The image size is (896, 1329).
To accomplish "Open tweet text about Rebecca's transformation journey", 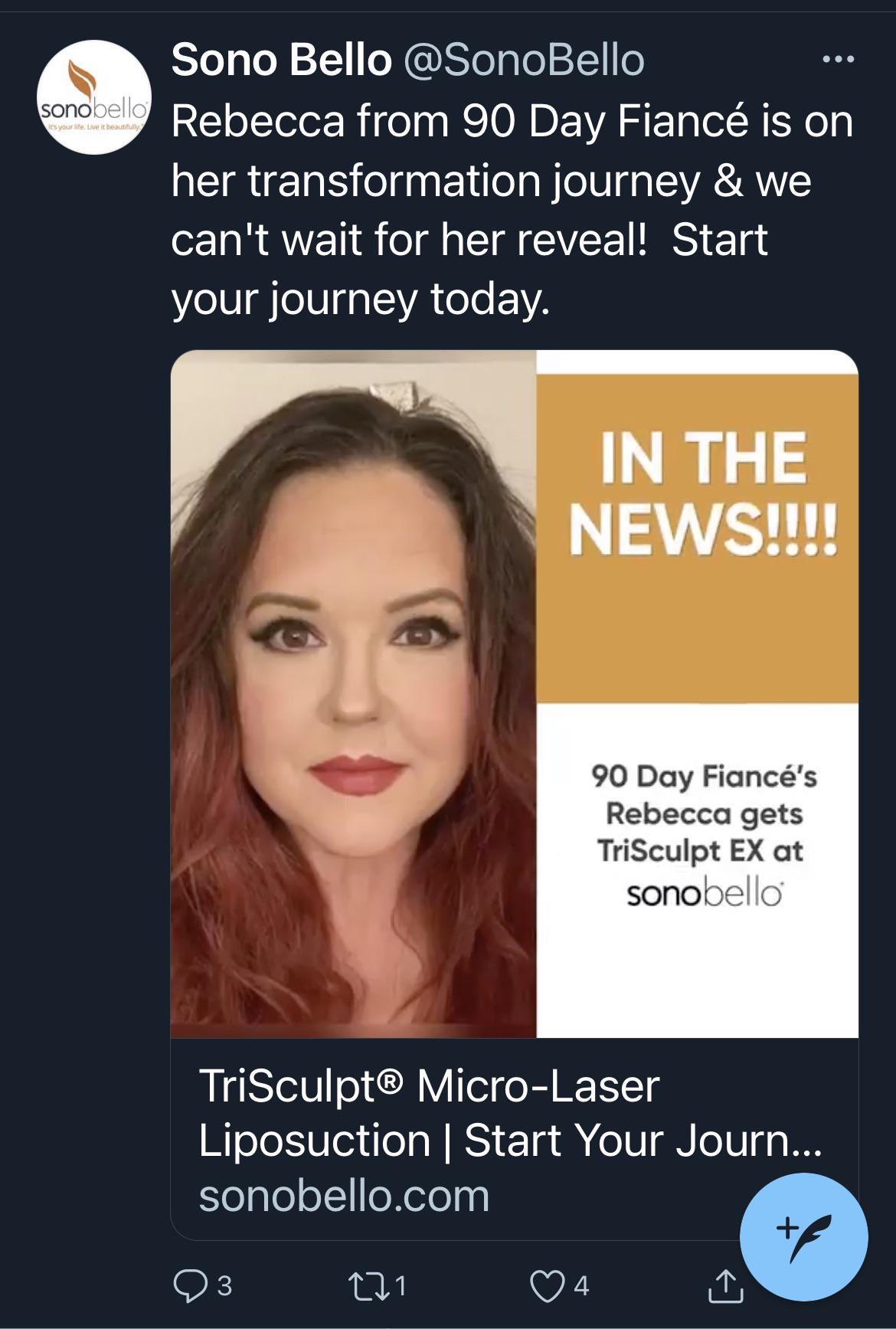I will pos(512,210).
